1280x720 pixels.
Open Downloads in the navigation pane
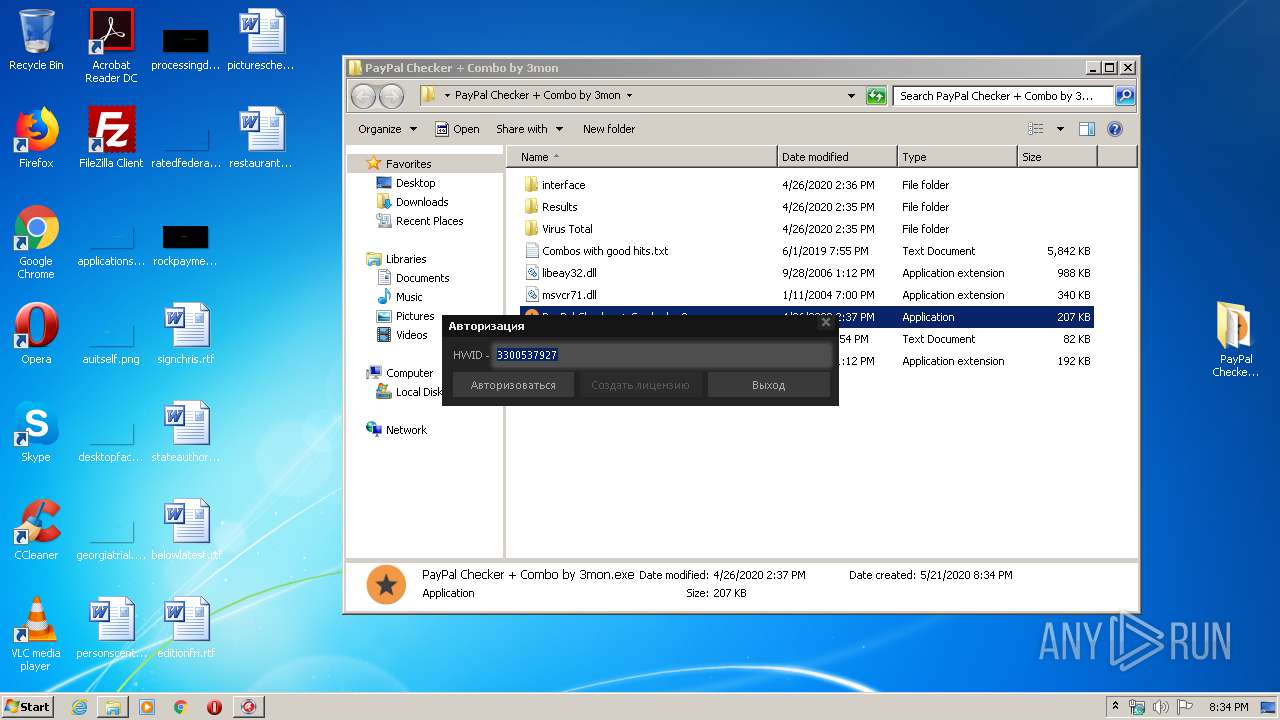coord(422,202)
